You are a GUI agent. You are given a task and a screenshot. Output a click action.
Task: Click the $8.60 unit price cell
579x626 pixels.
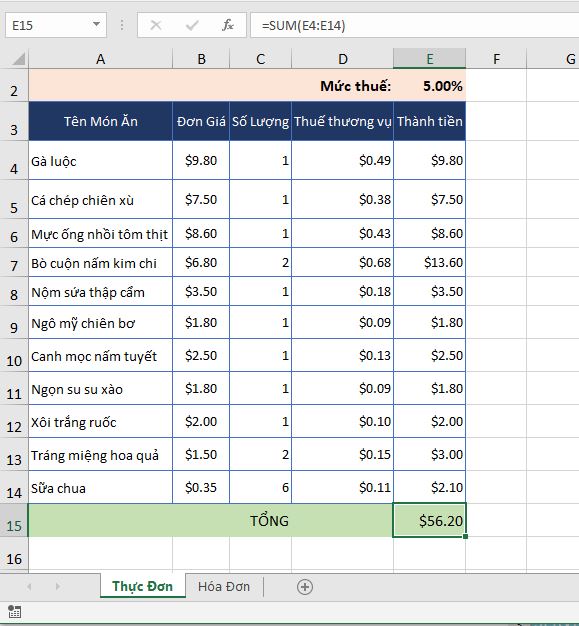point(201,233)
